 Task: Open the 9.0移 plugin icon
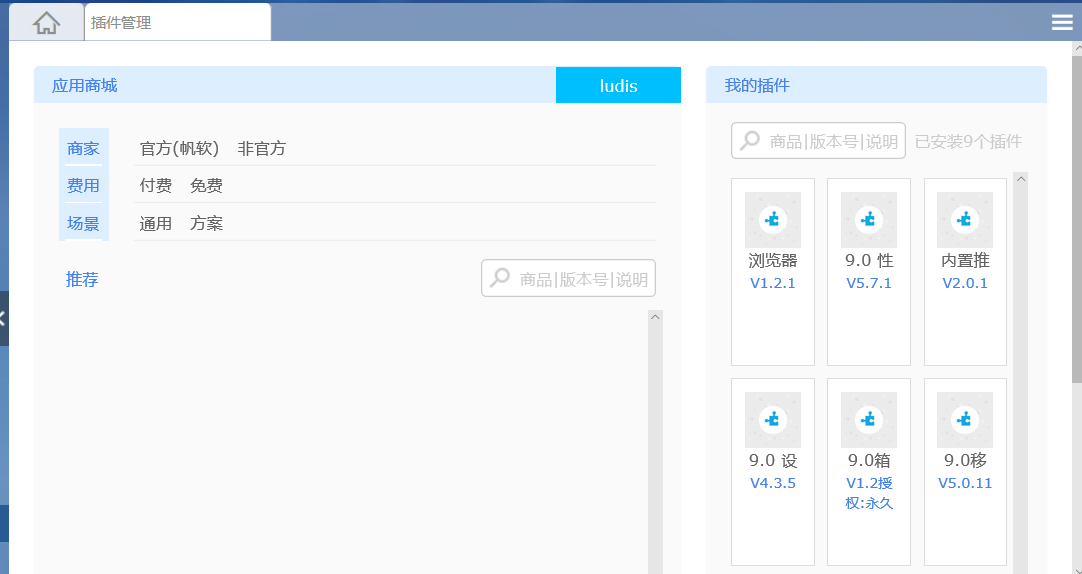(x=965, y=420)
